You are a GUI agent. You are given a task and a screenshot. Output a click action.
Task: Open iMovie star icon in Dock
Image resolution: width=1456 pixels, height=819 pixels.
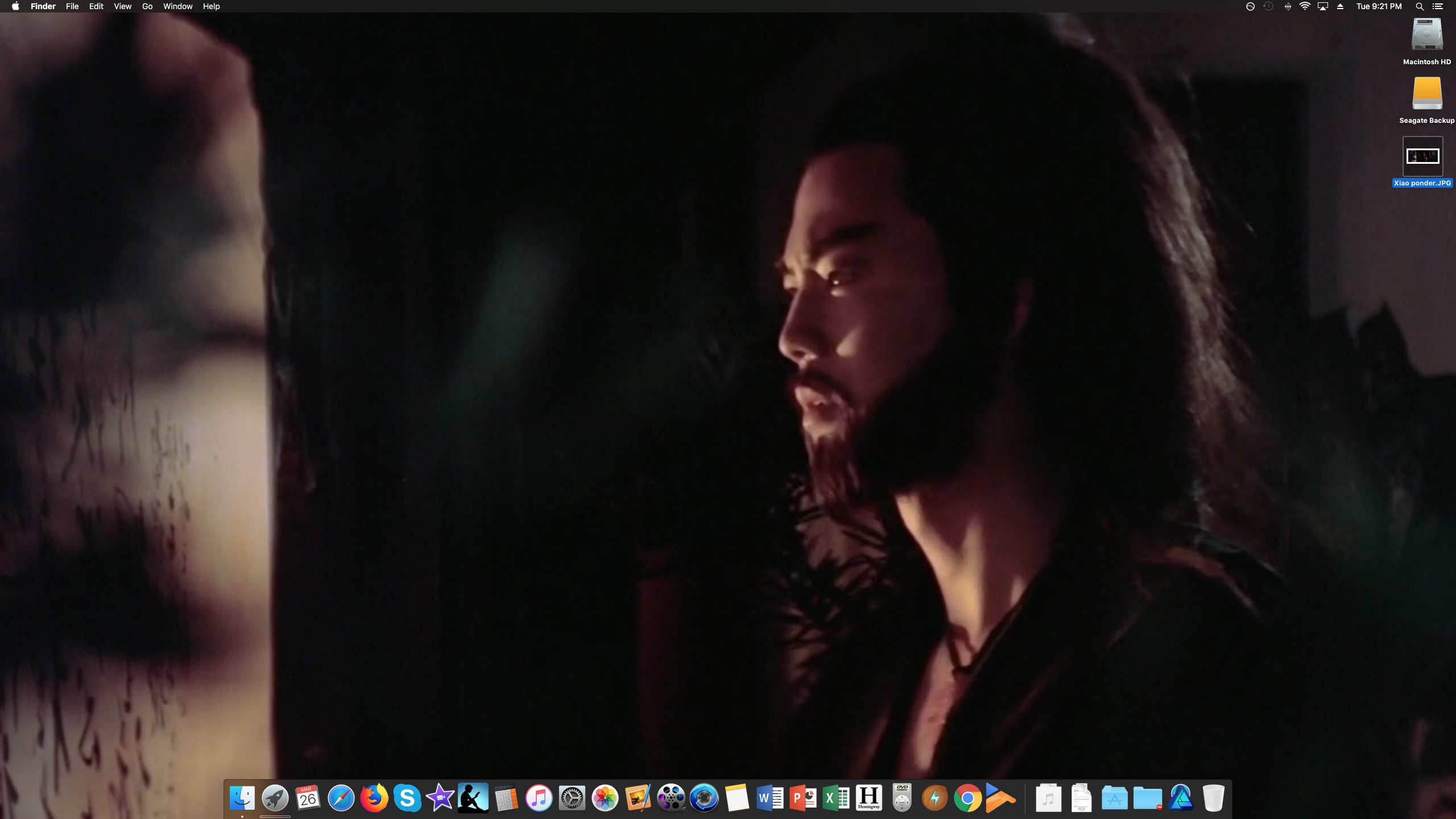click(x=440, y=798)
